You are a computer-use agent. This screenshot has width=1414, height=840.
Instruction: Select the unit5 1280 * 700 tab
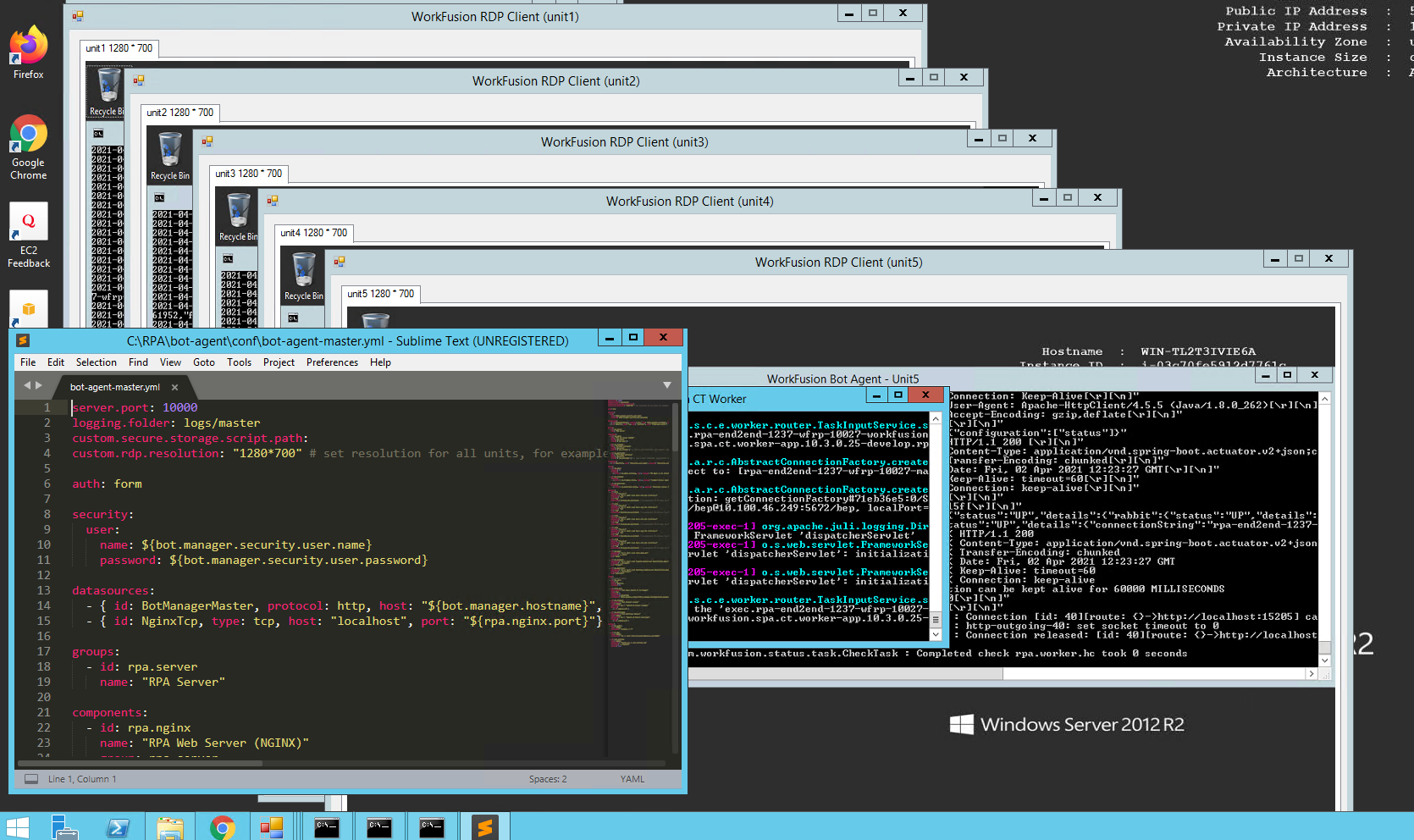coord(380,294)
